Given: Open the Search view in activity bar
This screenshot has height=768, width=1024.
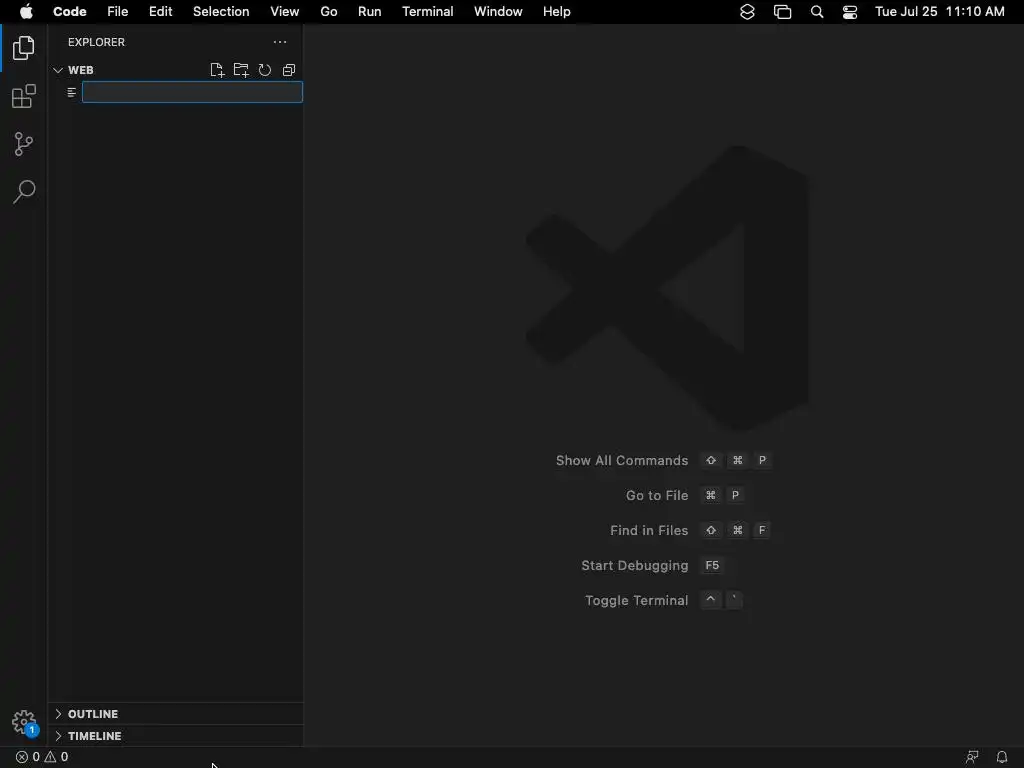Looking at the screenshot, I should [24, 191].
